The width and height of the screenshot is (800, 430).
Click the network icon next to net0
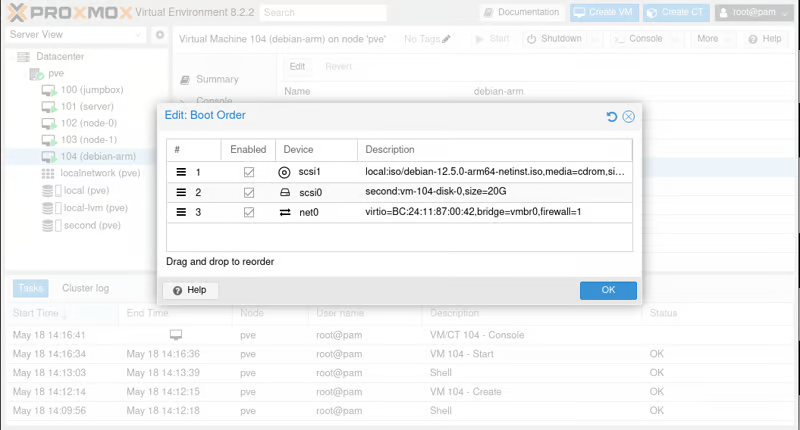(x=284, y=212)
